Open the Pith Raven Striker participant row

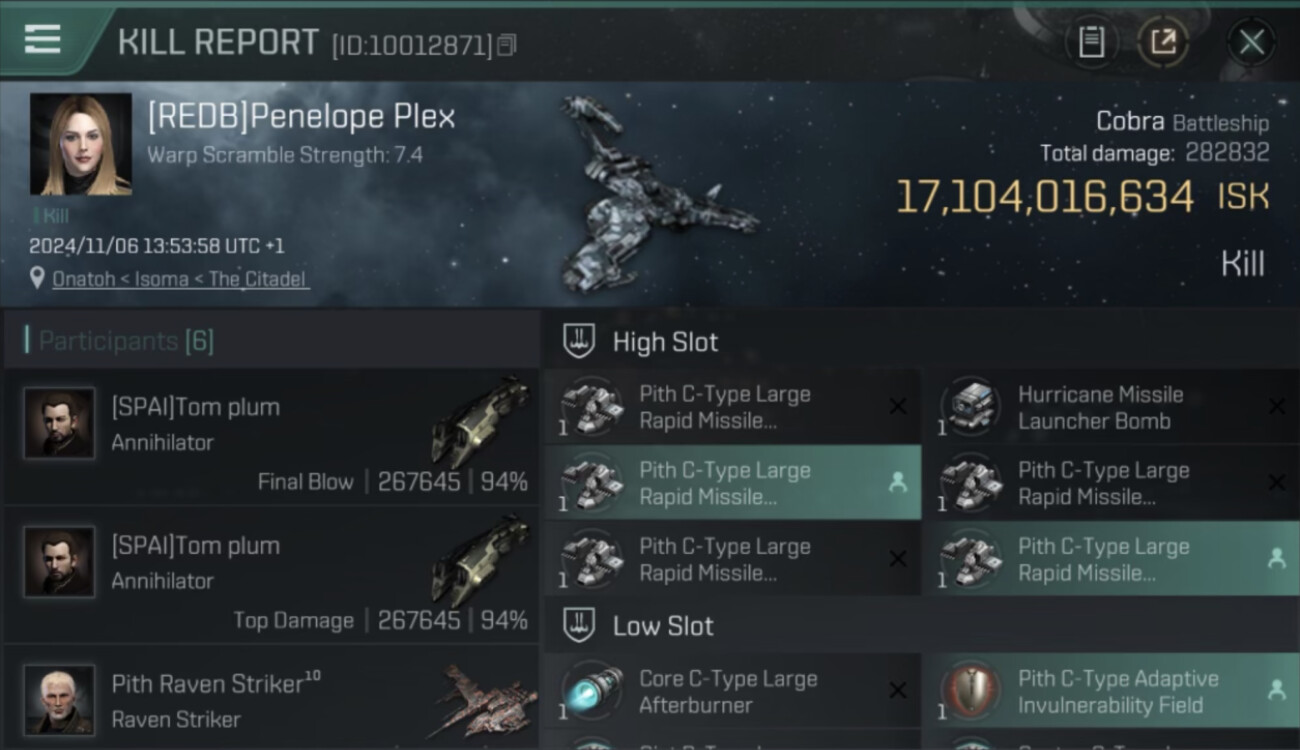click(x=271, y=698)
